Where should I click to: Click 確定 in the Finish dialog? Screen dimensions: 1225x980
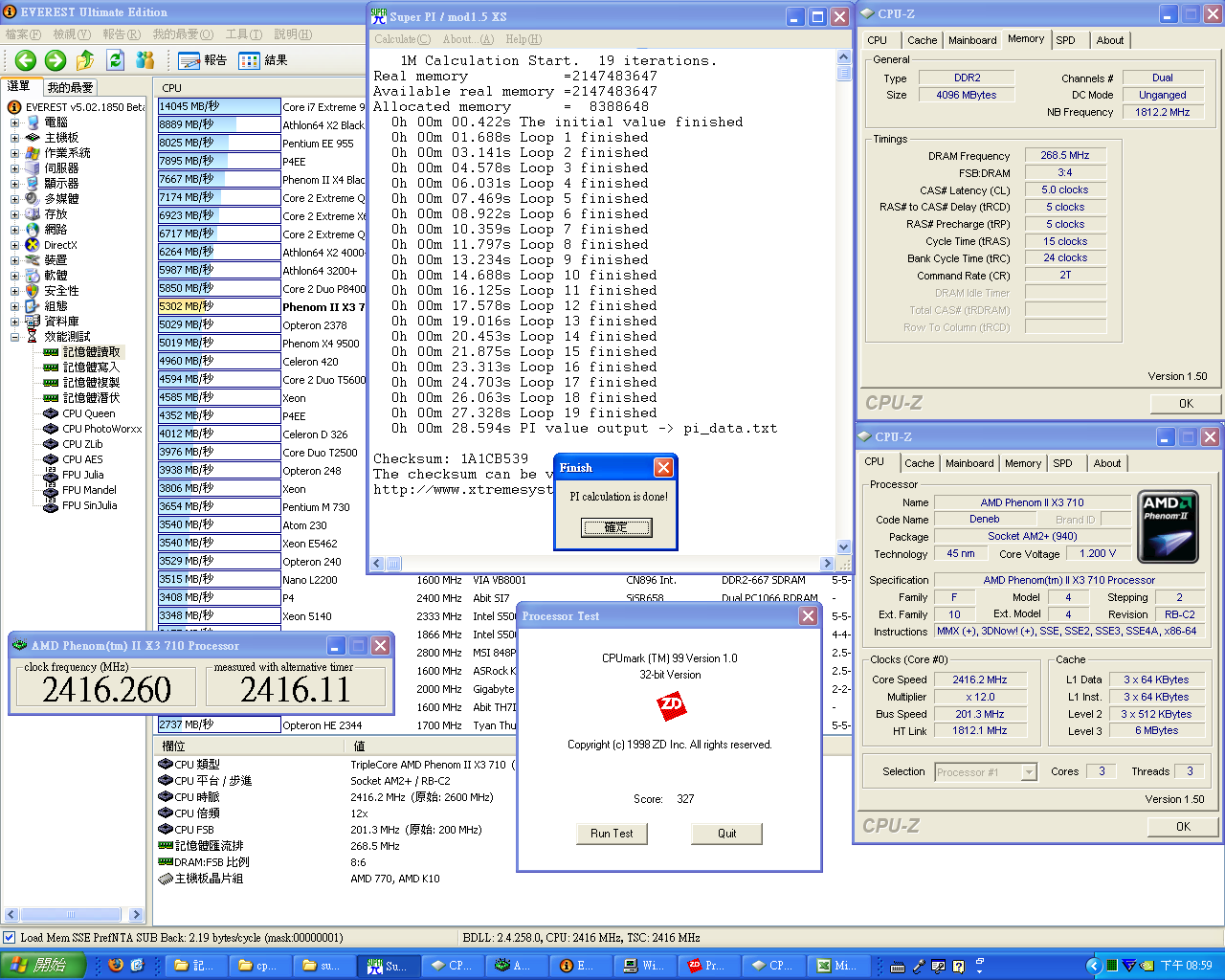615,527
